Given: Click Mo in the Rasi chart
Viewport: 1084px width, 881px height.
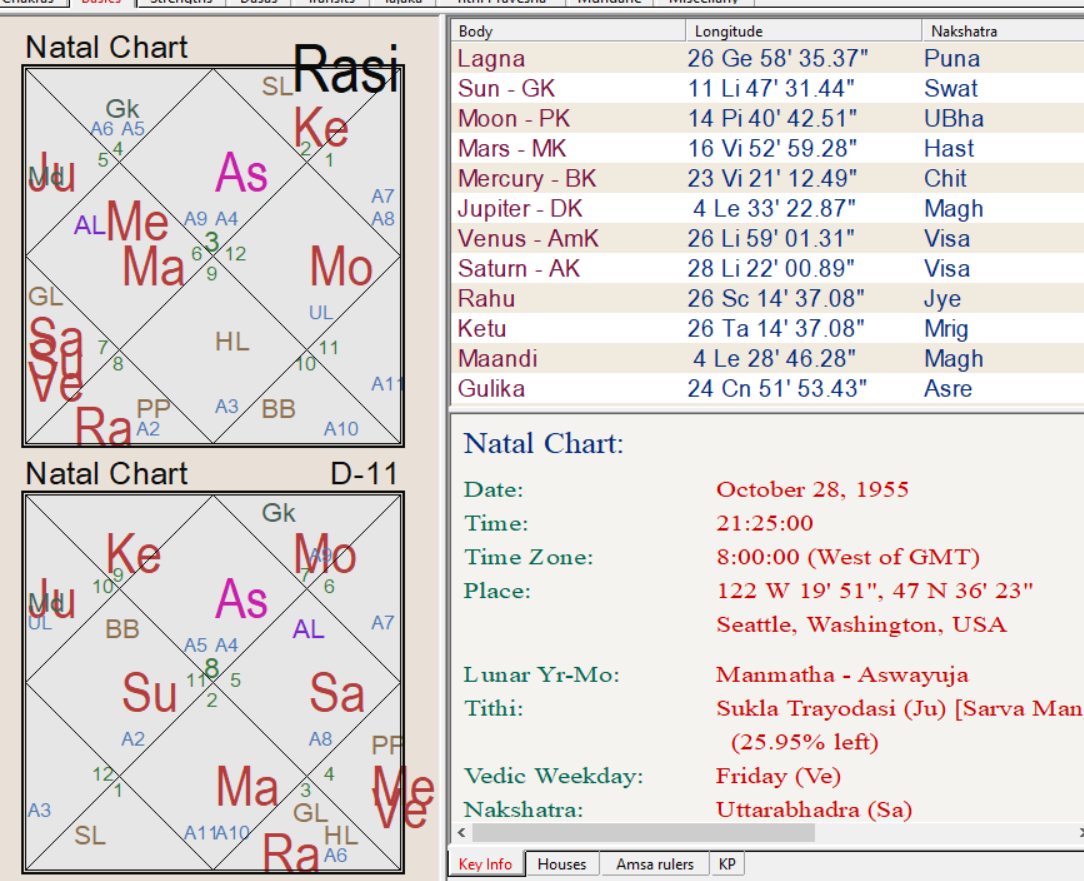Looking at the screenshot, I should pyautogui.click(x=341, y=267).
